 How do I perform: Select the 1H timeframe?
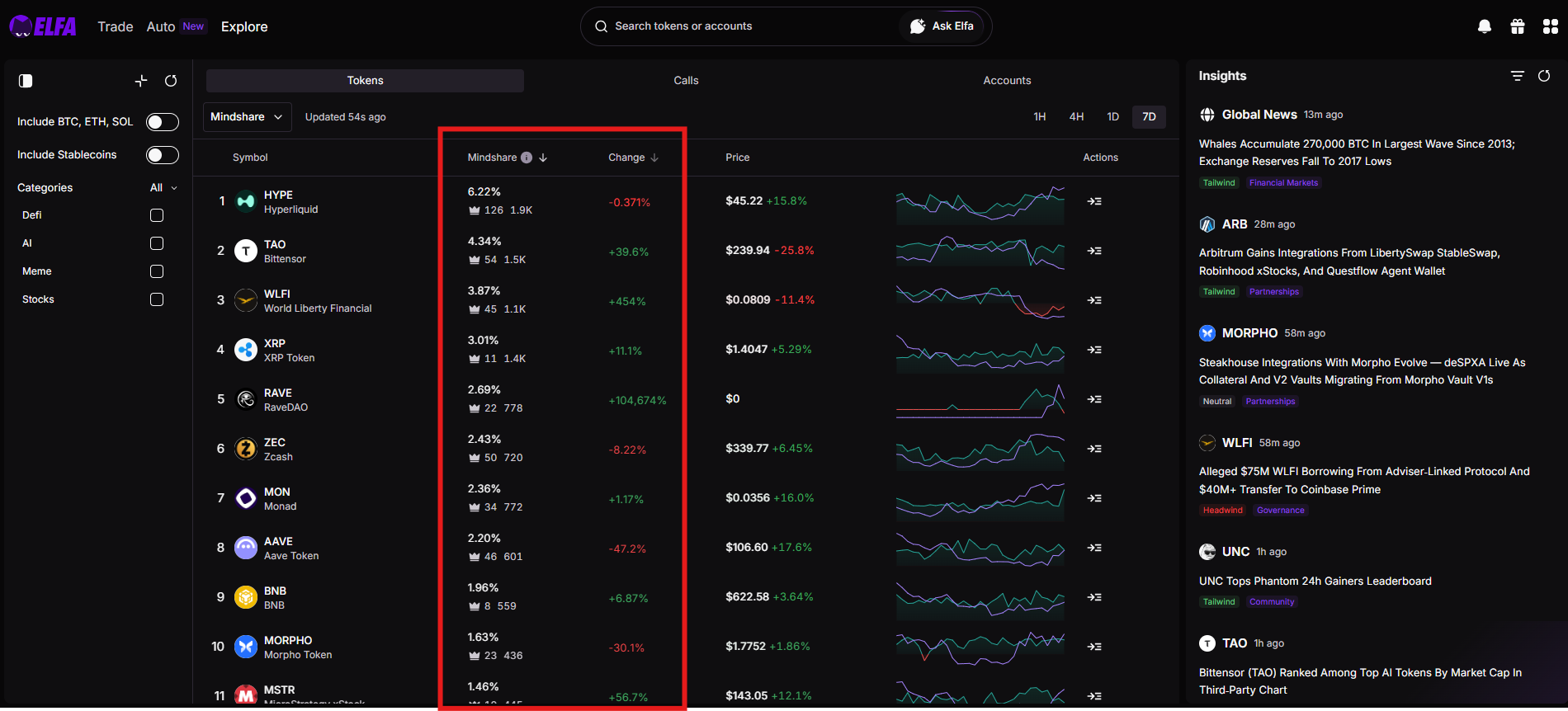(x=1040, y=117)
